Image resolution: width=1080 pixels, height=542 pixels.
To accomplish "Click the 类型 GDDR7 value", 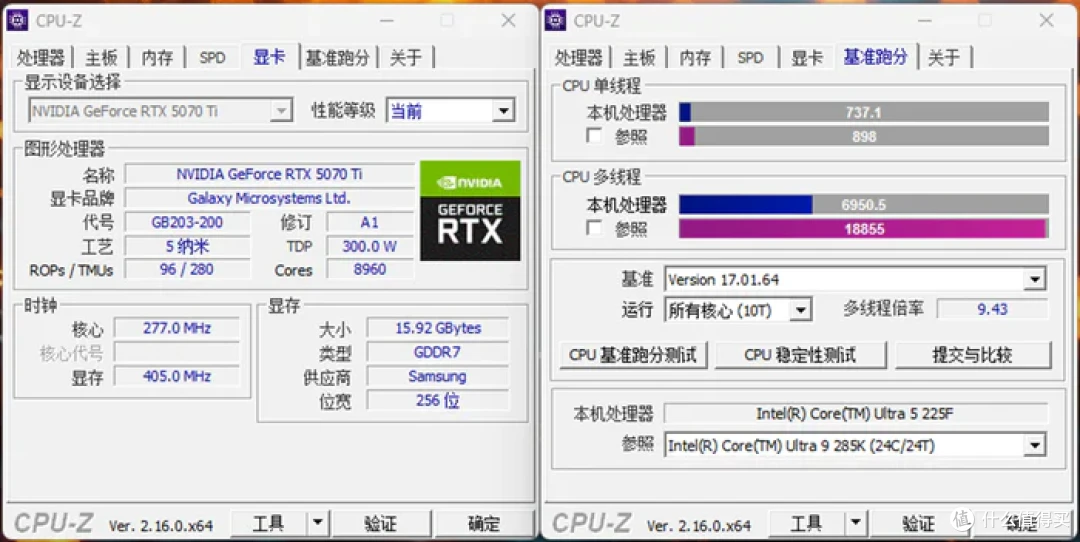I will [438, 353].
